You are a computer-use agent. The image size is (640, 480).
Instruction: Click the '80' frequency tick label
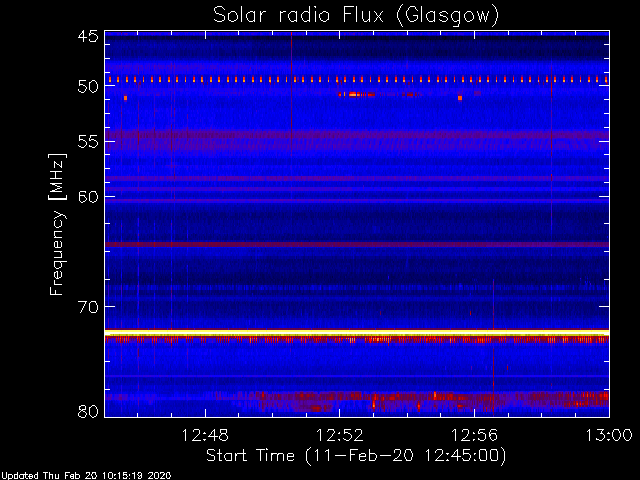point(88,411)
